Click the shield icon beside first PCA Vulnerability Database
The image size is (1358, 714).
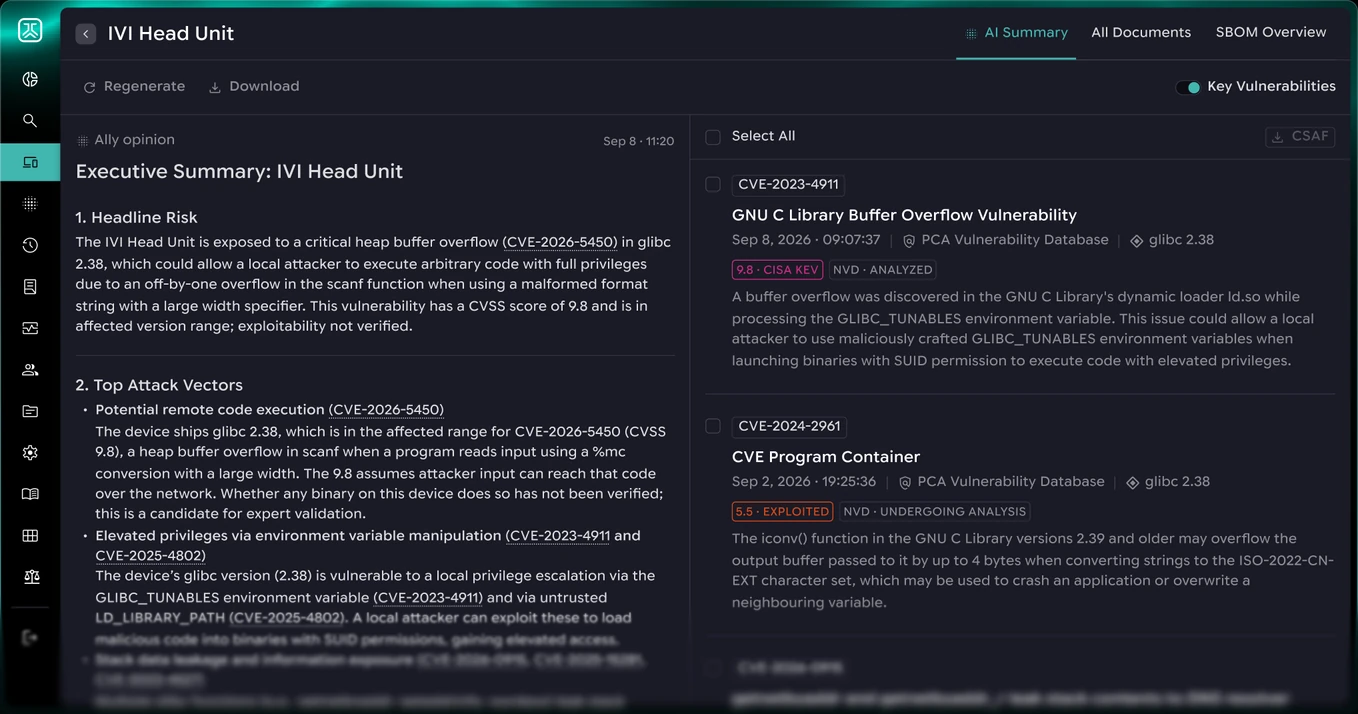tap(909, 241)
